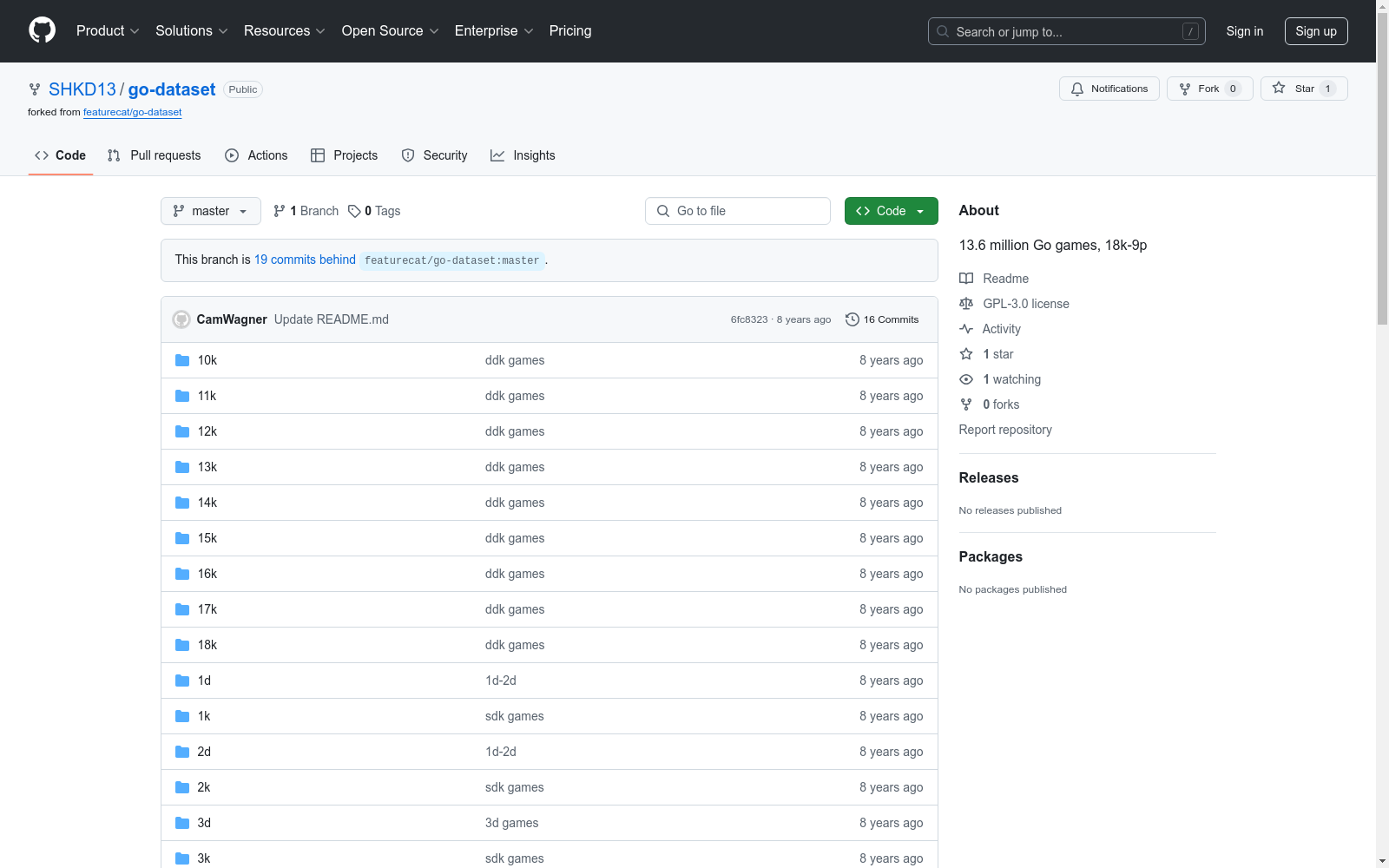Image resolution: width=1389 pixels, height=868 pixels.
Task: Open the green Code dropdown button
Action: 892,211
